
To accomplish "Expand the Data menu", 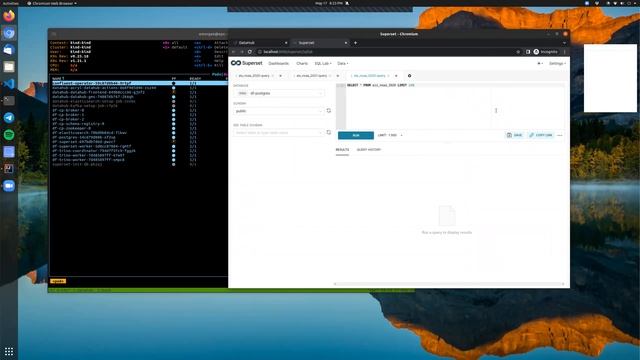I will [342, 64].
